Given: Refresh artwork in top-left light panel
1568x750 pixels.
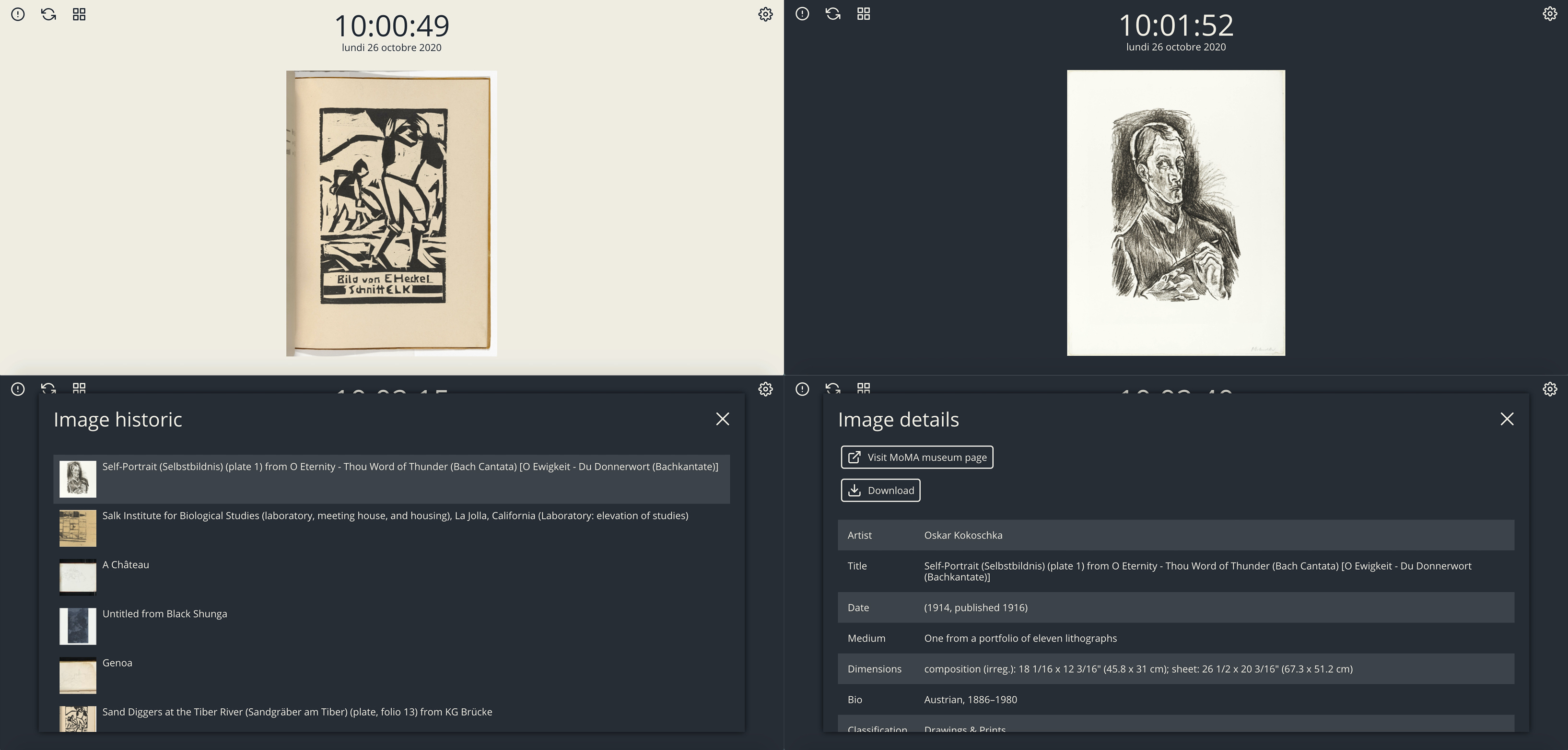Looking at the screenshot, I should [x=49, y=14].
